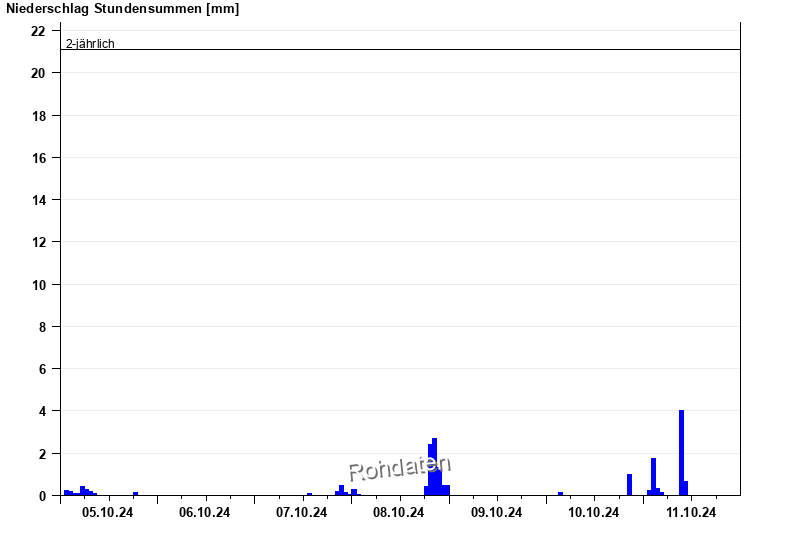800x550 pixels.
Task: Click the y-axis value 0
Action: coord(41,495)
